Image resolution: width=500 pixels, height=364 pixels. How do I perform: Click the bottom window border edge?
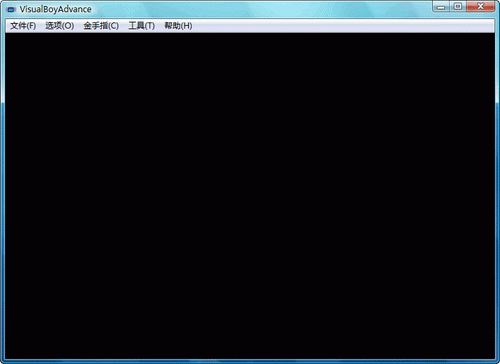click(x=250, y=361)
